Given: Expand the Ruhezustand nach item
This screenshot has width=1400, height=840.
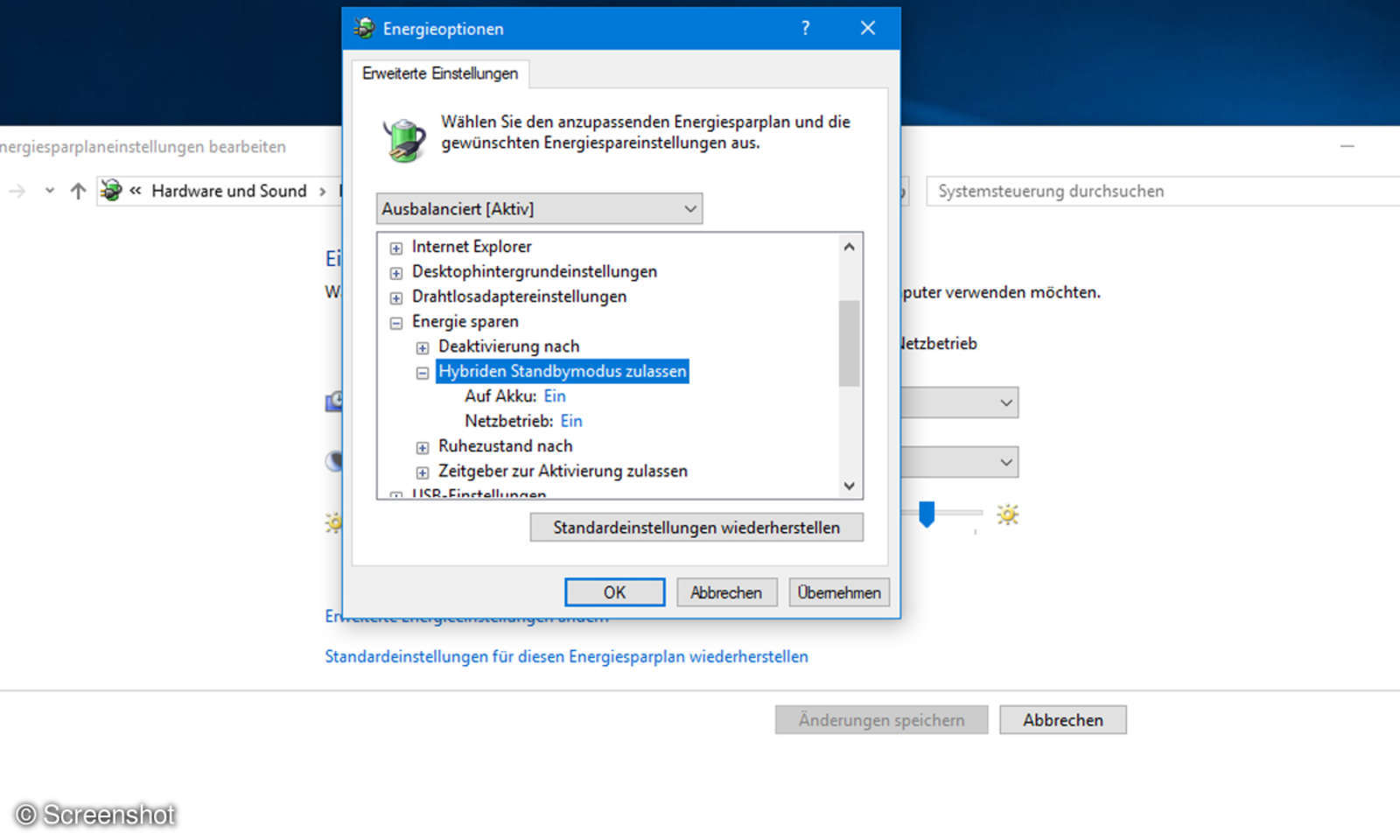Looking at the screenshot, I should [423, 446].
